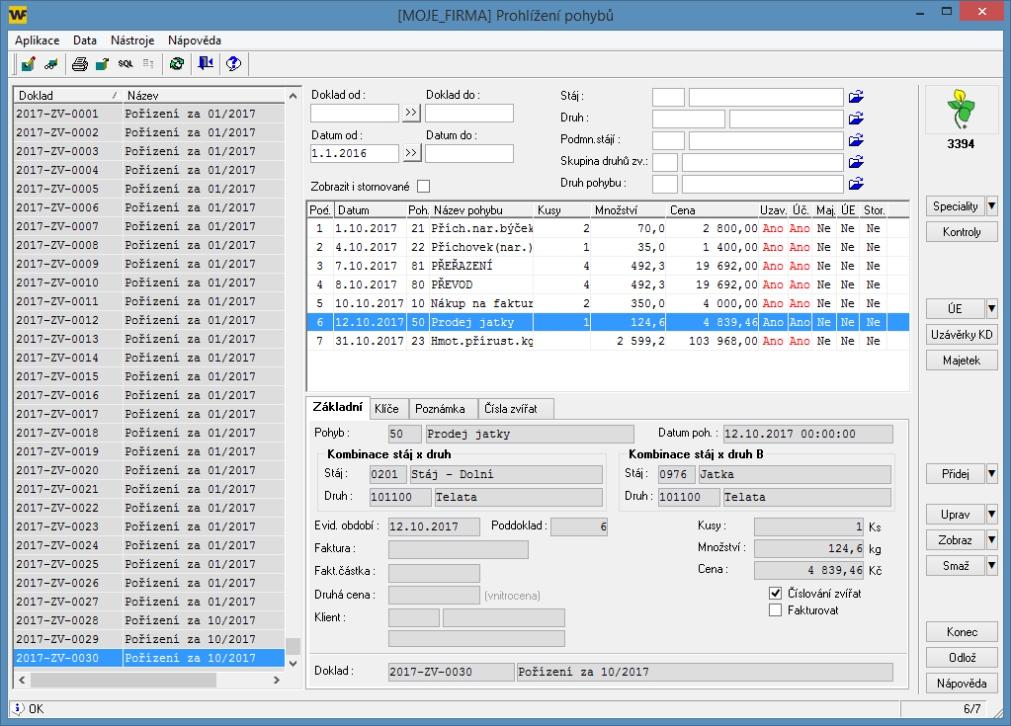Click the yellow W application icon in title bar

tap(17, 14)
